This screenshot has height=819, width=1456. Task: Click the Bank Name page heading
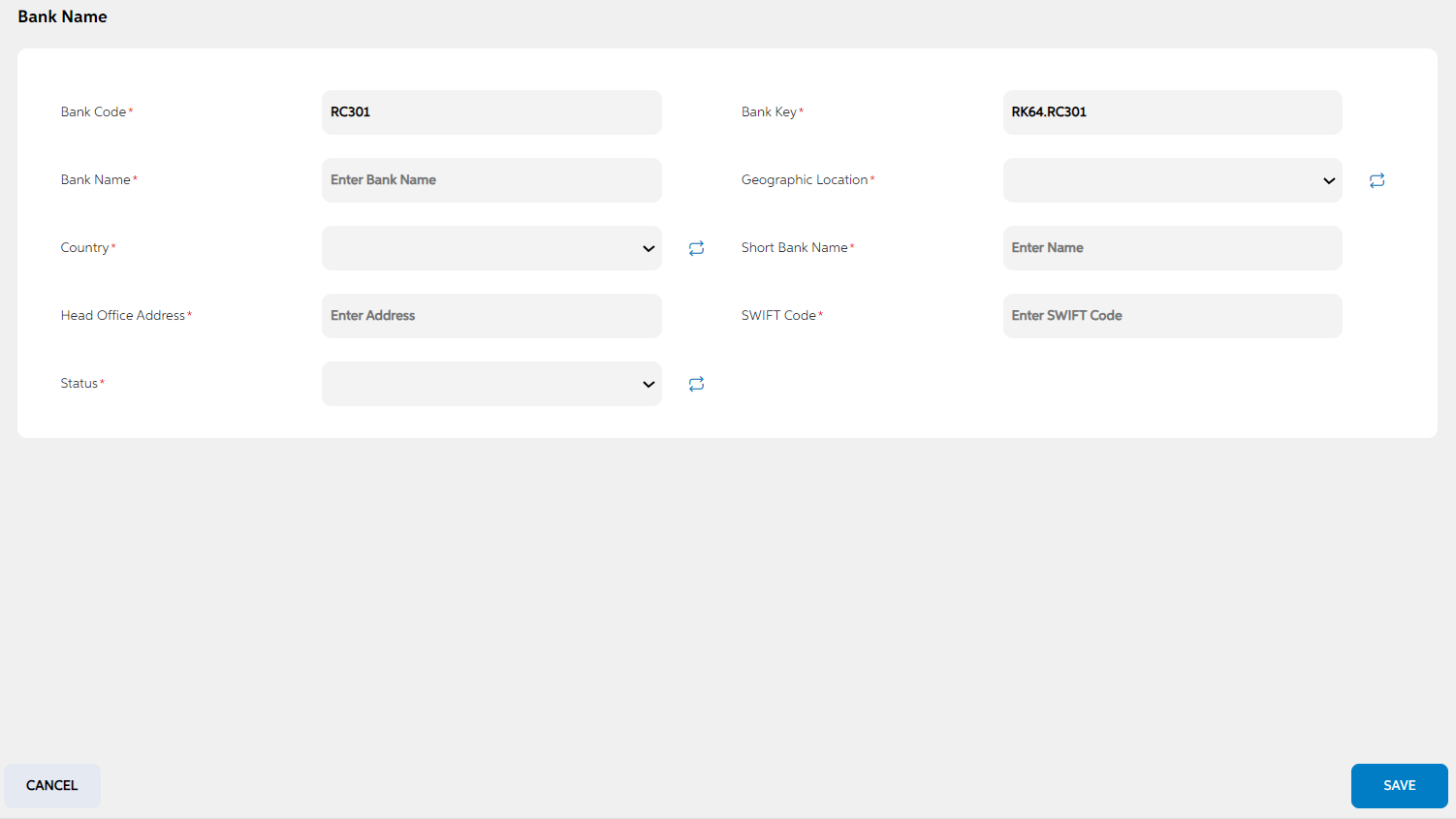[62, 16]
